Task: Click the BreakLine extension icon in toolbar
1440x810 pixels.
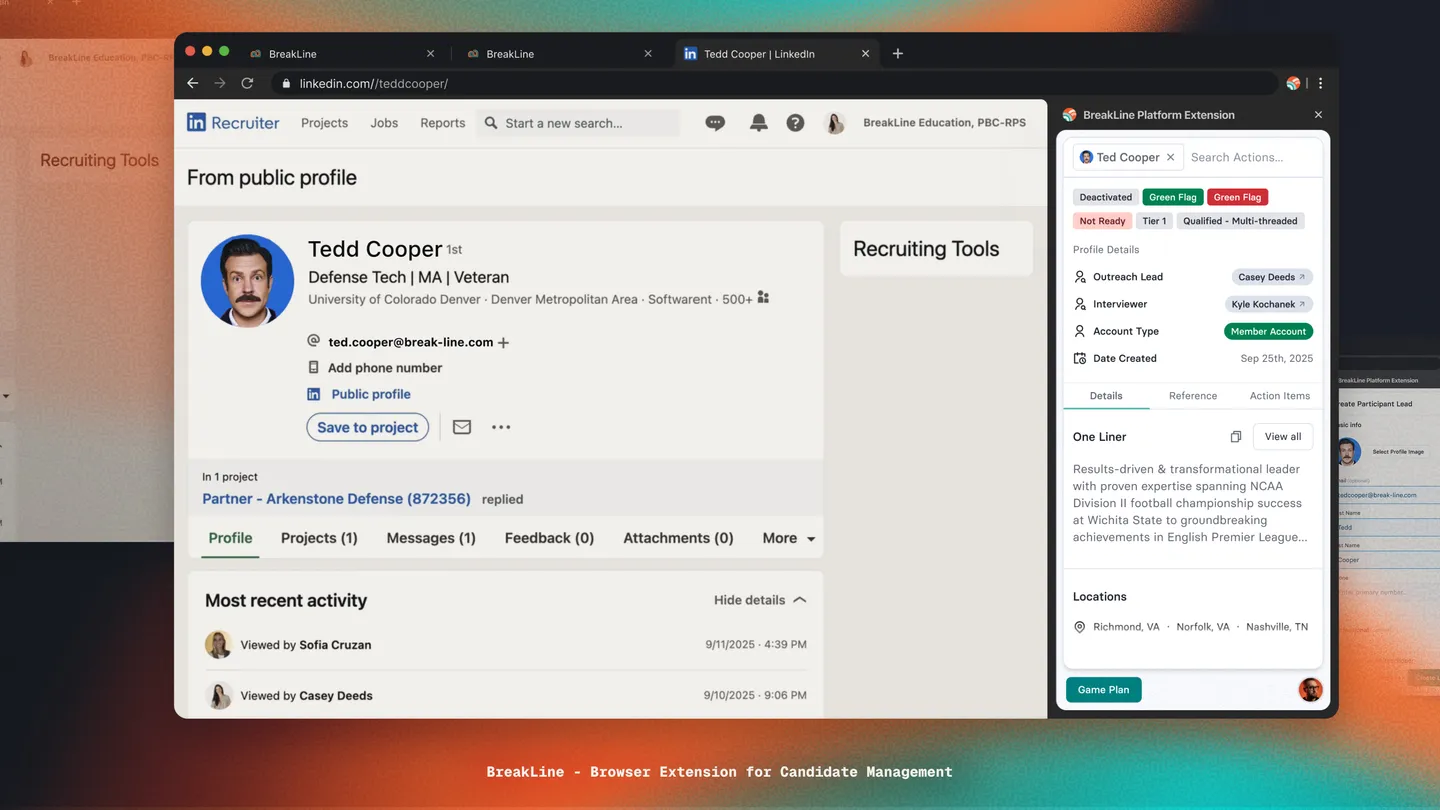Action: pyautogui.click(x=1293, y=83)
